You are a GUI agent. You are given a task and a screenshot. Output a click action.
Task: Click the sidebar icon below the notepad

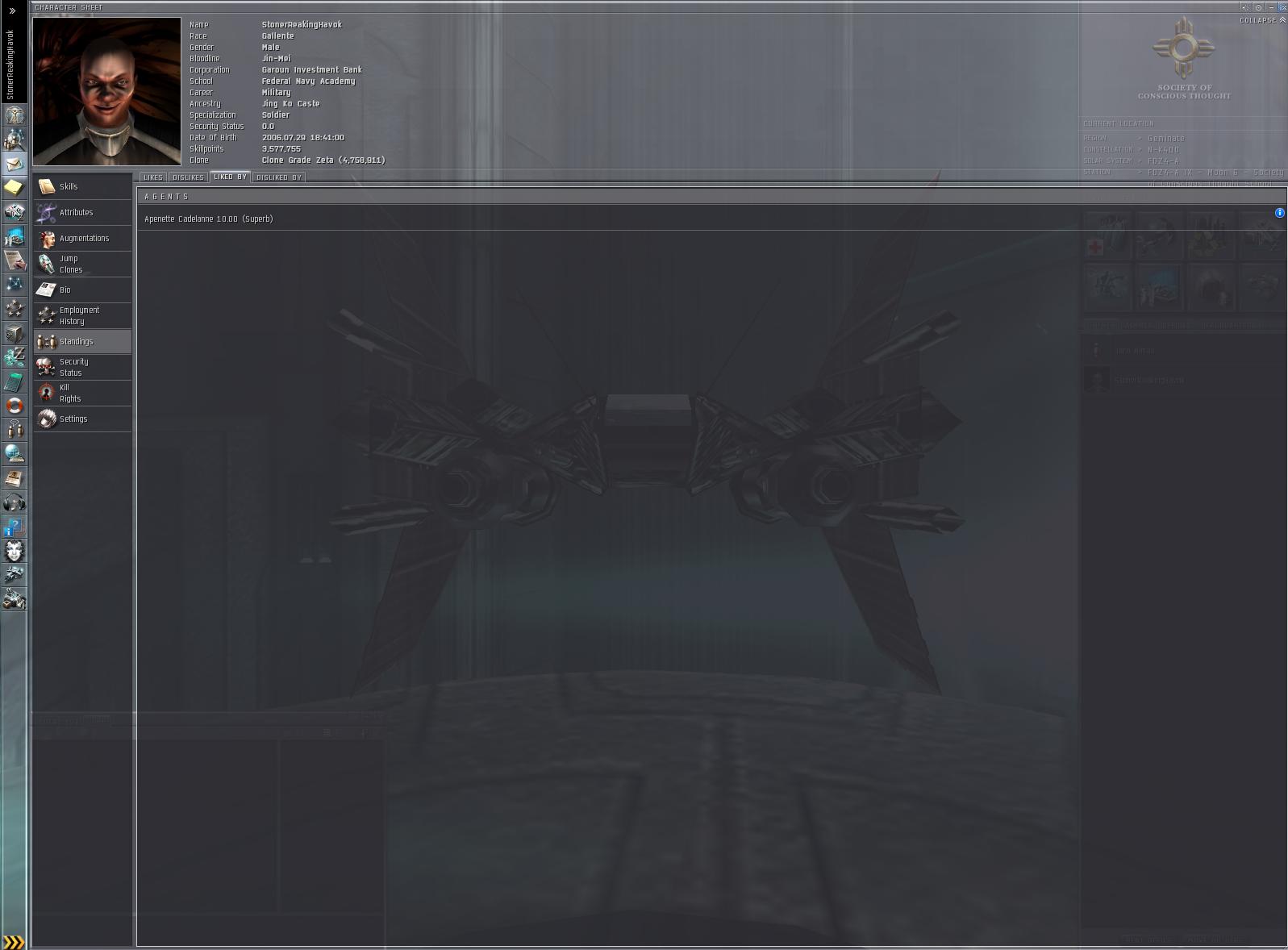coord(15,212)
